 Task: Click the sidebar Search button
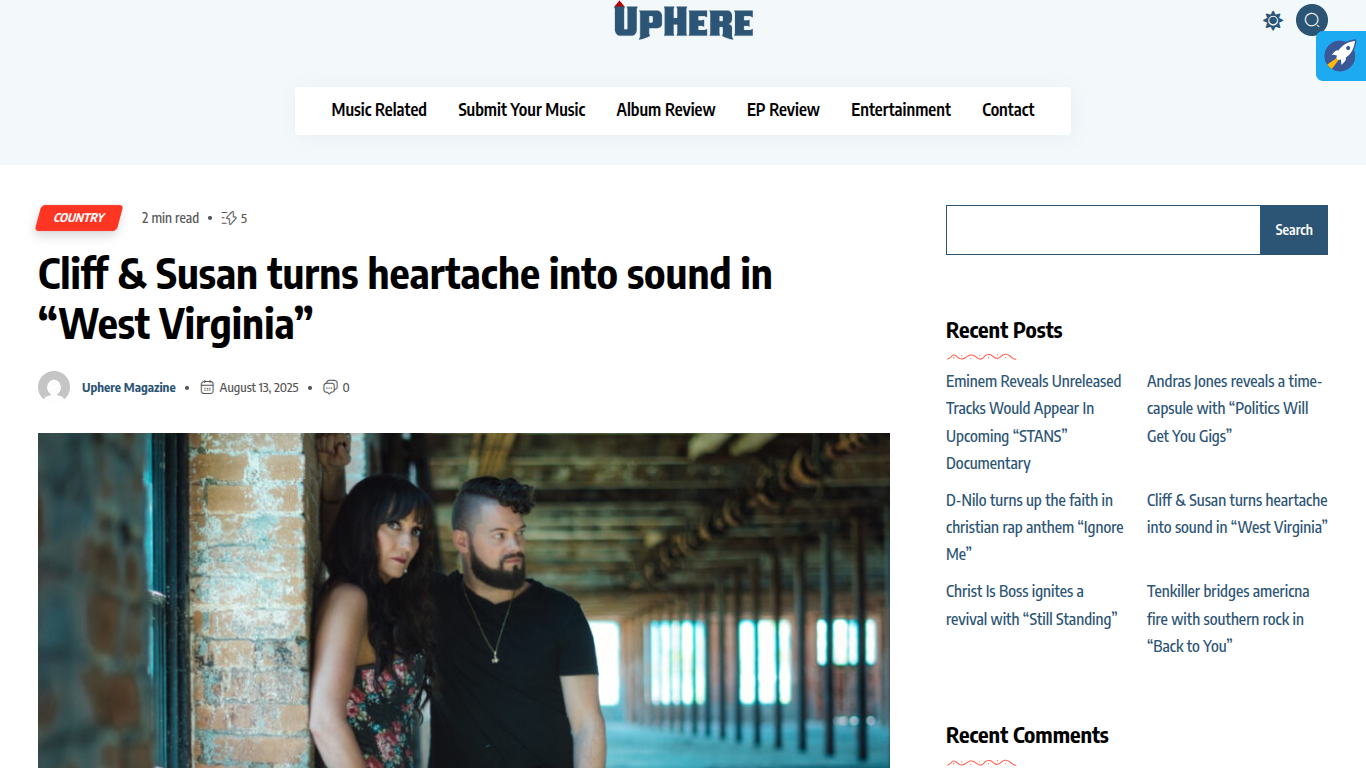coord(1294,230)
